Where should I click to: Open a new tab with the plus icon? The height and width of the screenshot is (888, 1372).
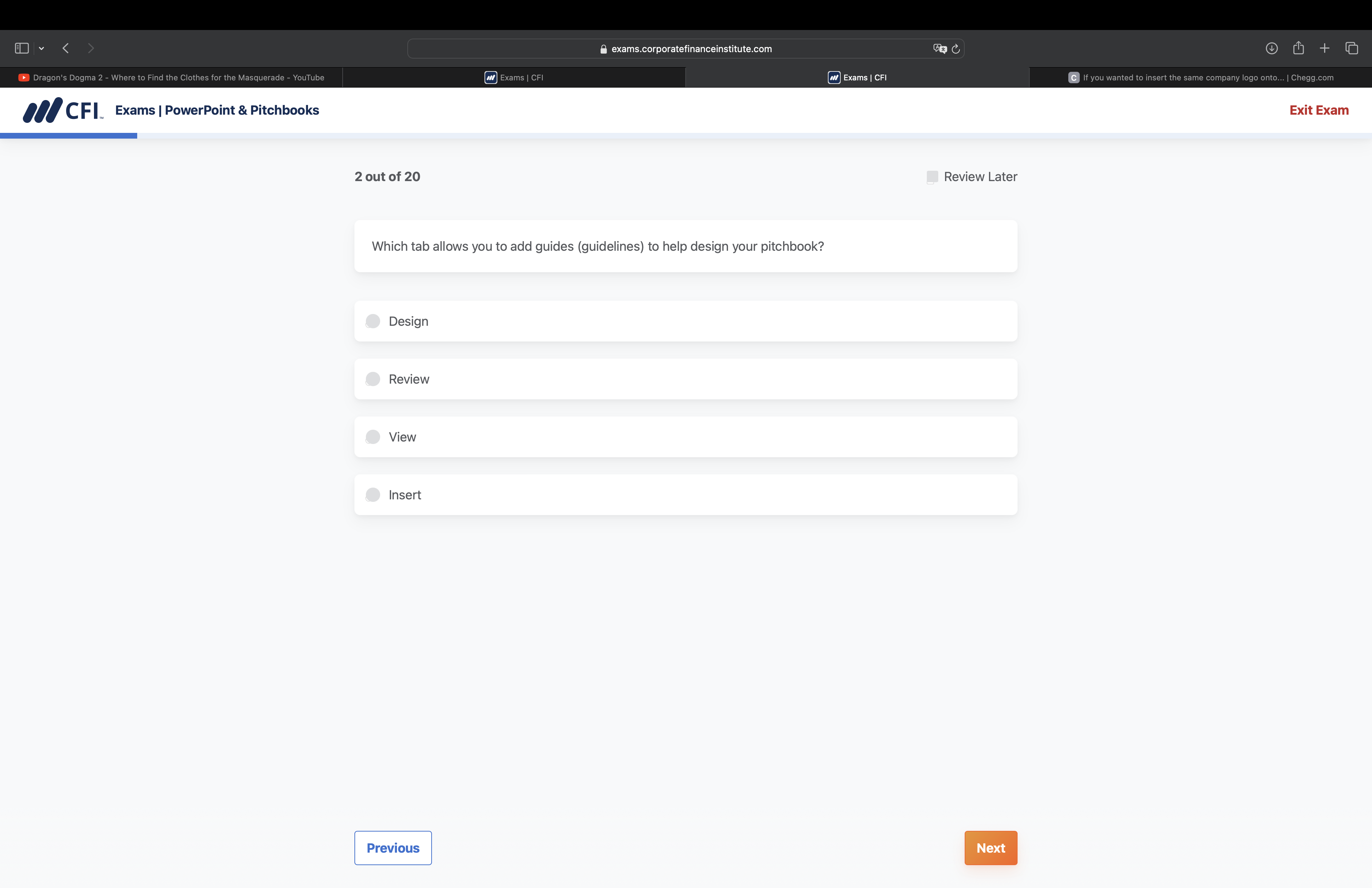pyautogui.click(x=1325, y=49)
